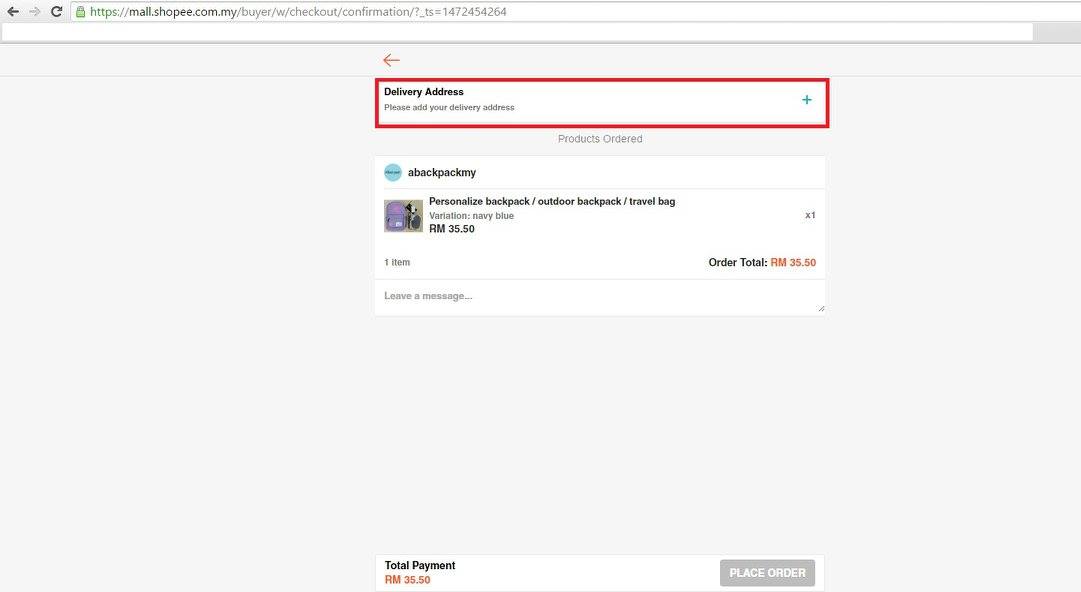Viewport: 1081px width, 592px height.
Task: Click the Order Total amount
Action: 793,263
